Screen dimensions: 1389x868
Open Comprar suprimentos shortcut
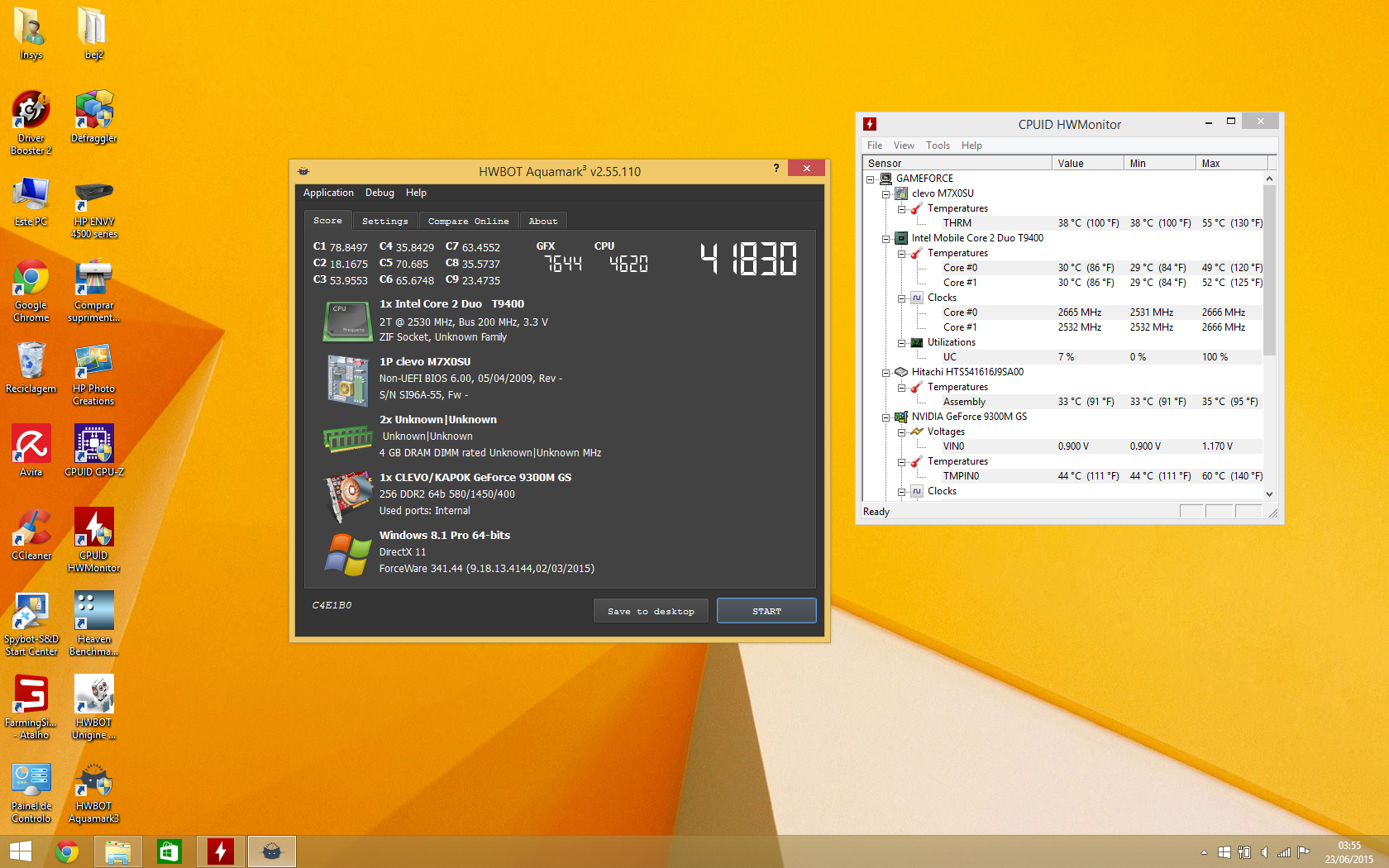click(93, 290)
